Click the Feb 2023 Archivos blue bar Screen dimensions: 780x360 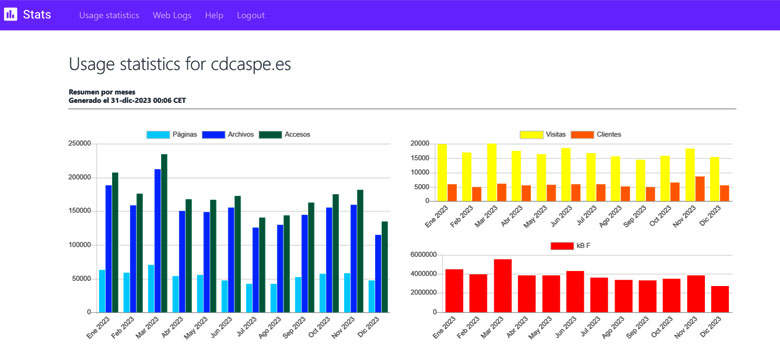(133, 259)
